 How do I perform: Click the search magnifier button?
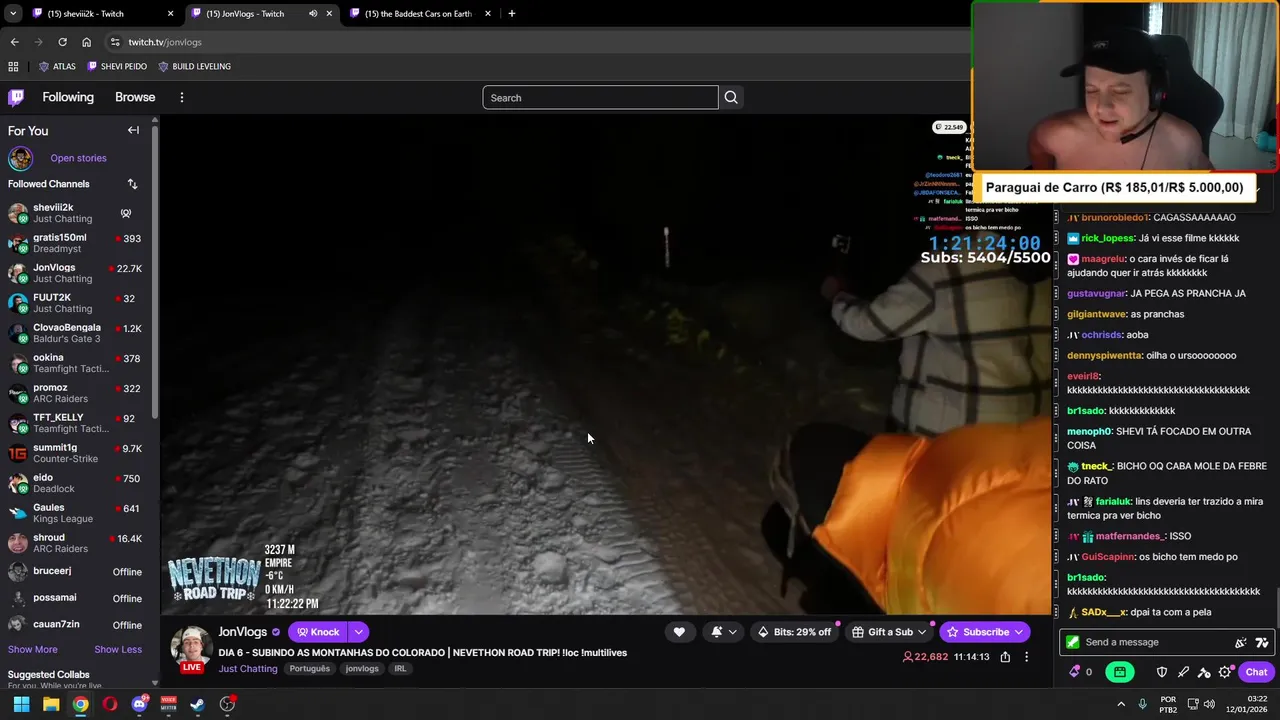pos(731,97)
